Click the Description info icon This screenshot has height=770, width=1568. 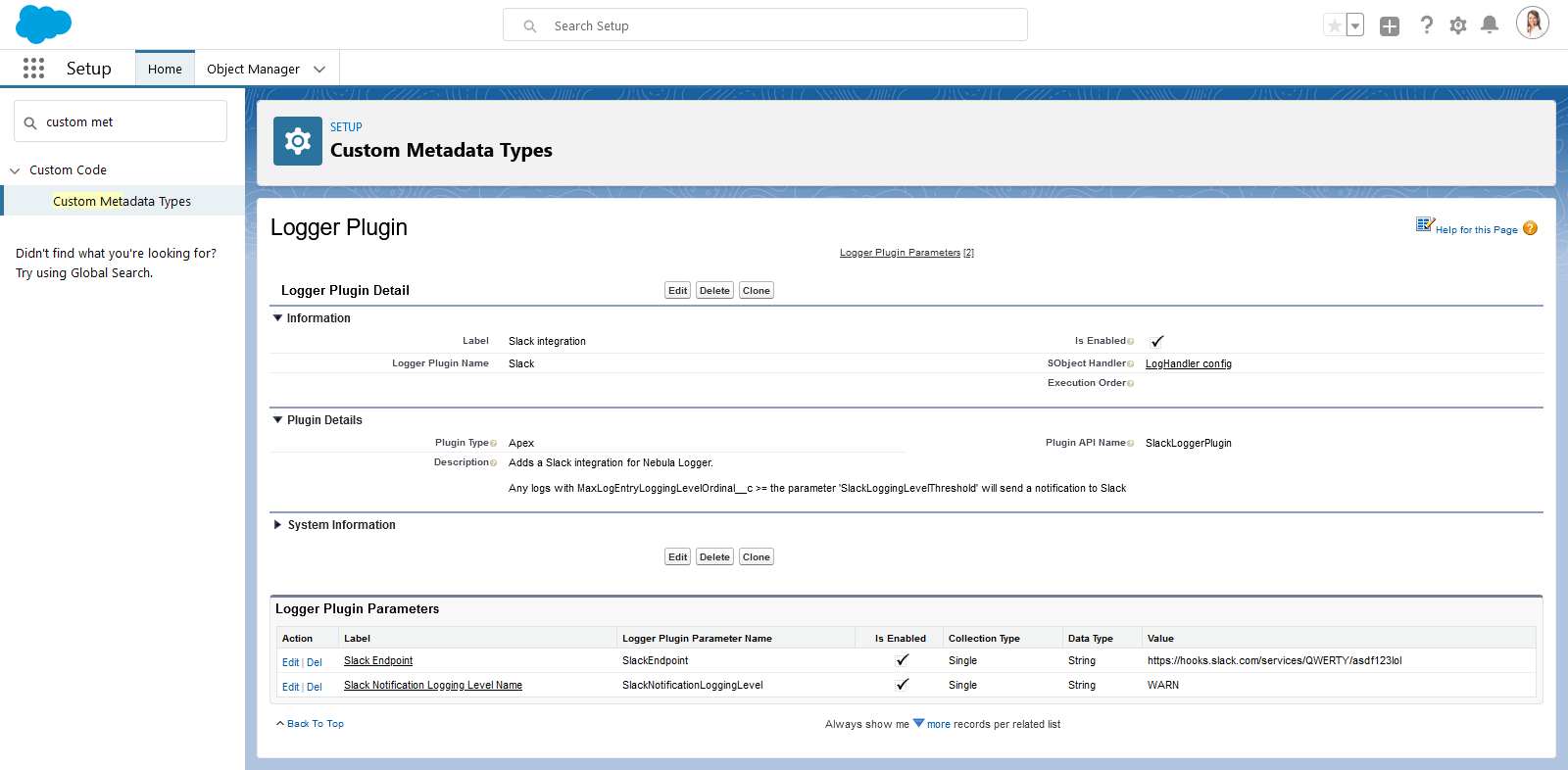(493, 463)
